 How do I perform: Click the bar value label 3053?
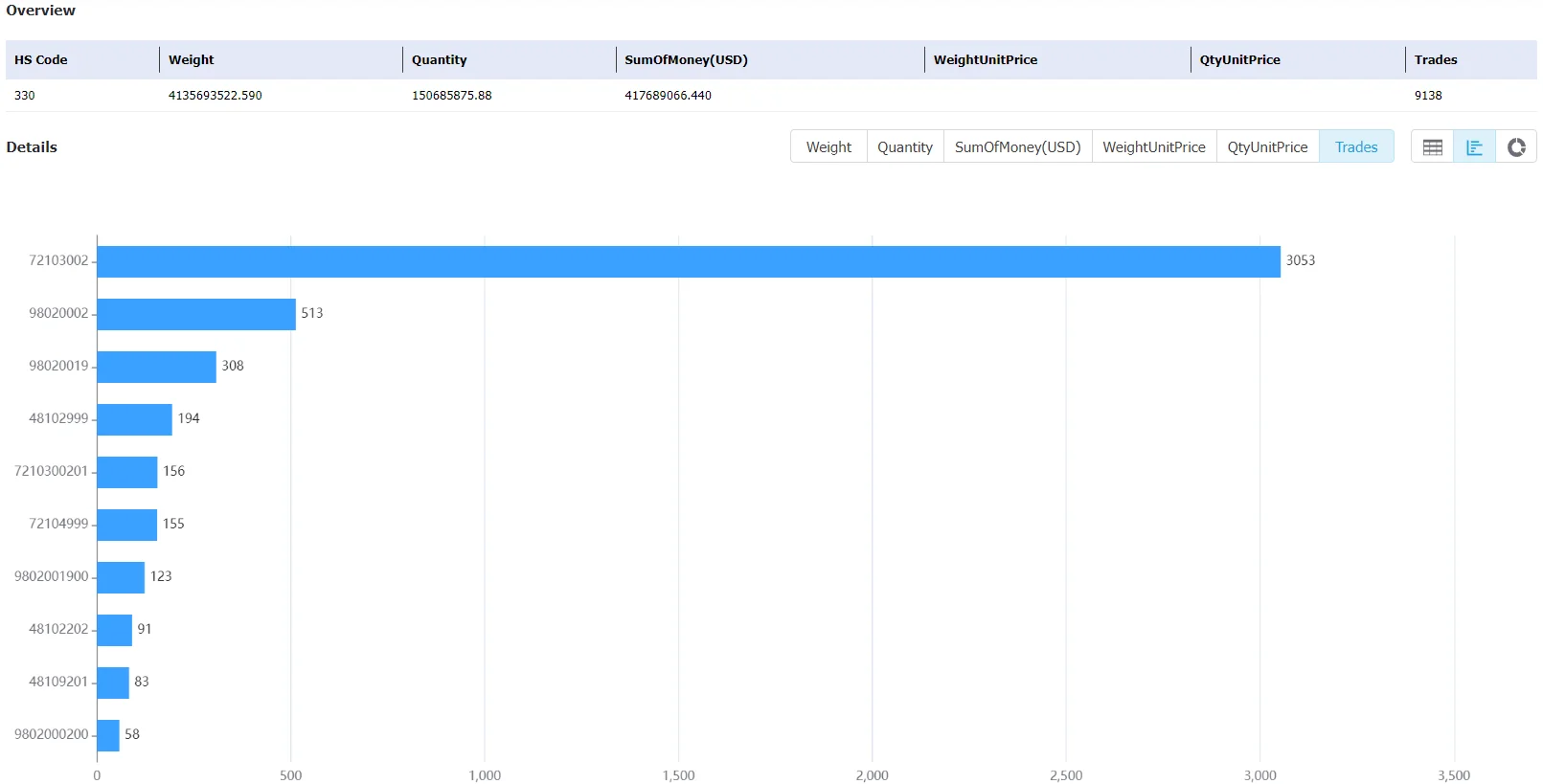(1301, 260)
